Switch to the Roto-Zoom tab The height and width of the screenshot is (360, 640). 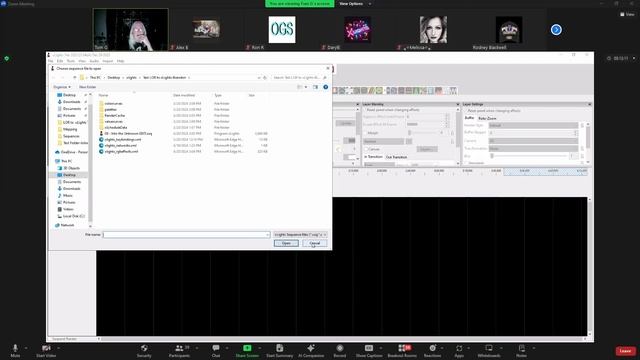(x=487, y=118)
